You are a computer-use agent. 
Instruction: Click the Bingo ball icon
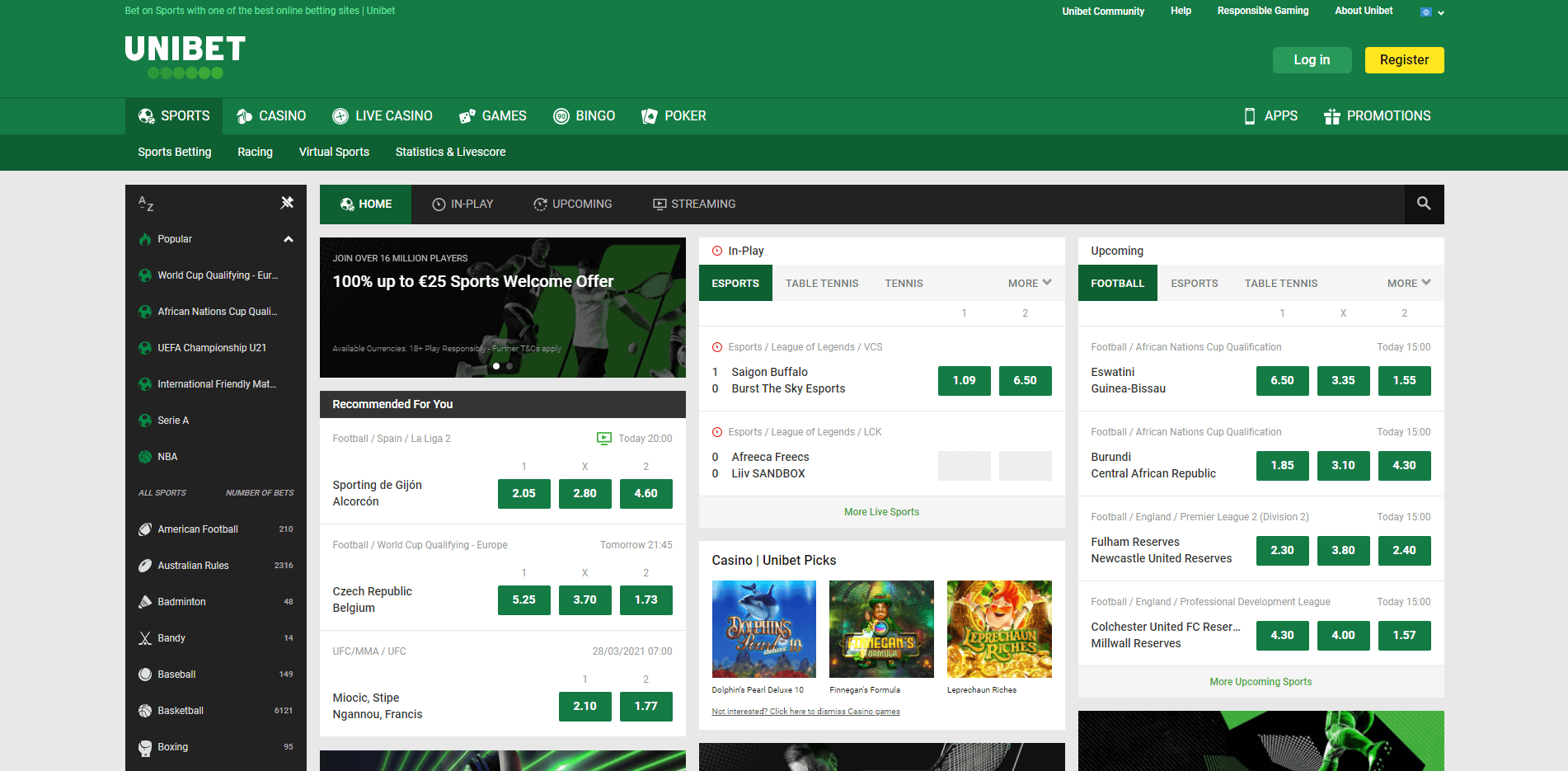pyautogui.click(x=563, y=115)
